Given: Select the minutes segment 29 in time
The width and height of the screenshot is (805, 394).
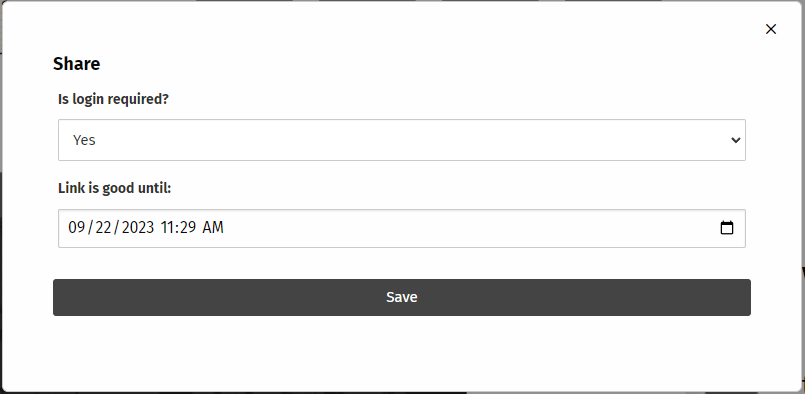Looking at the screenshot, I should pyautogui.click(x=187, y=228).
